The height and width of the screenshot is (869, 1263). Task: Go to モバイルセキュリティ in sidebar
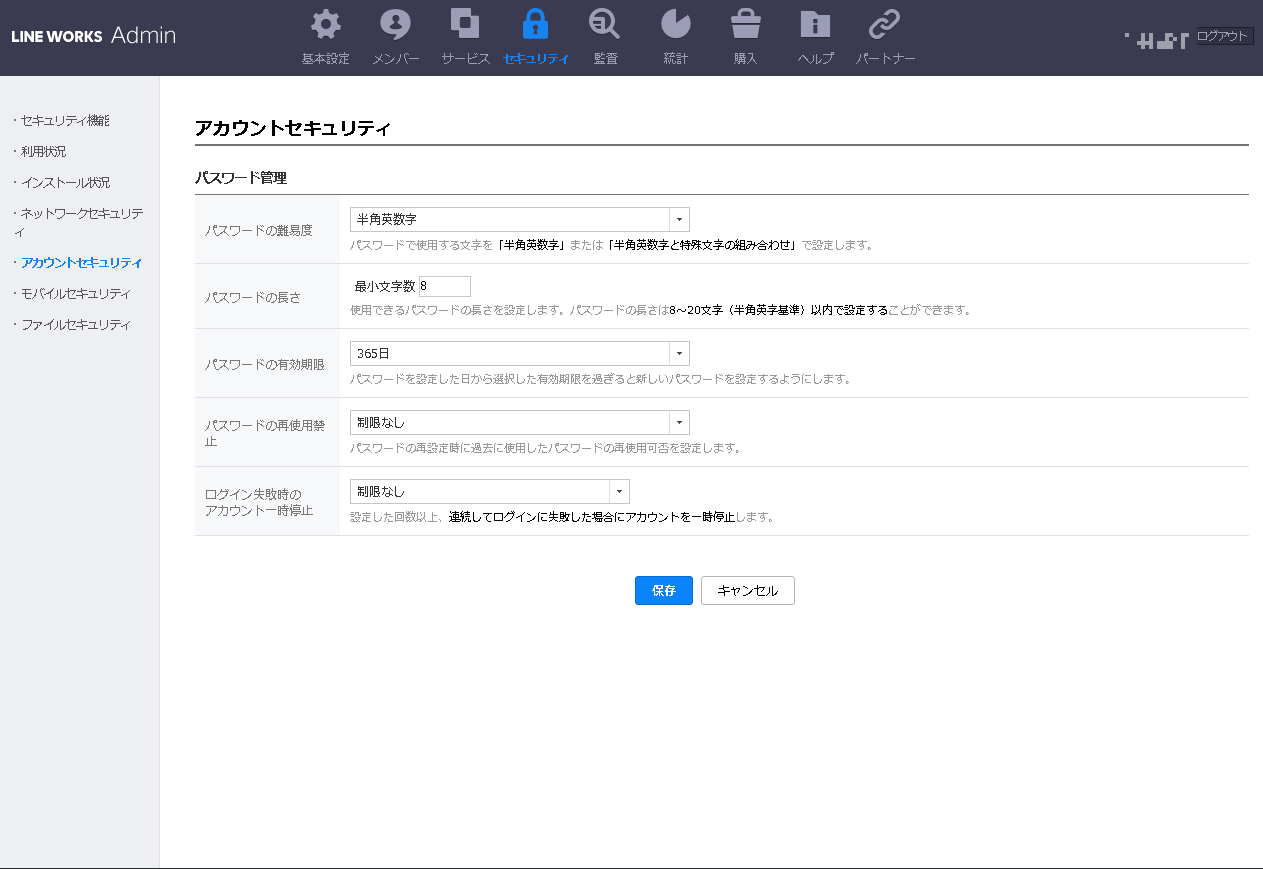(x=76, y=294)
